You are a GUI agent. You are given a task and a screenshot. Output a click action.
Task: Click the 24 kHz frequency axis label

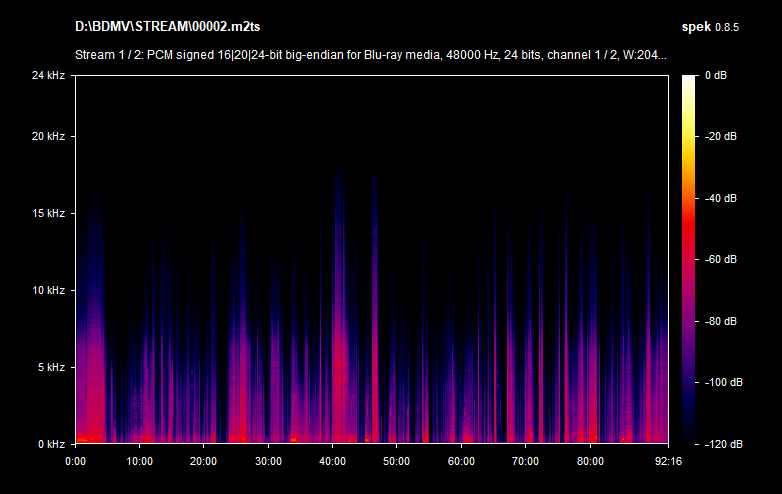pos(47,76)
